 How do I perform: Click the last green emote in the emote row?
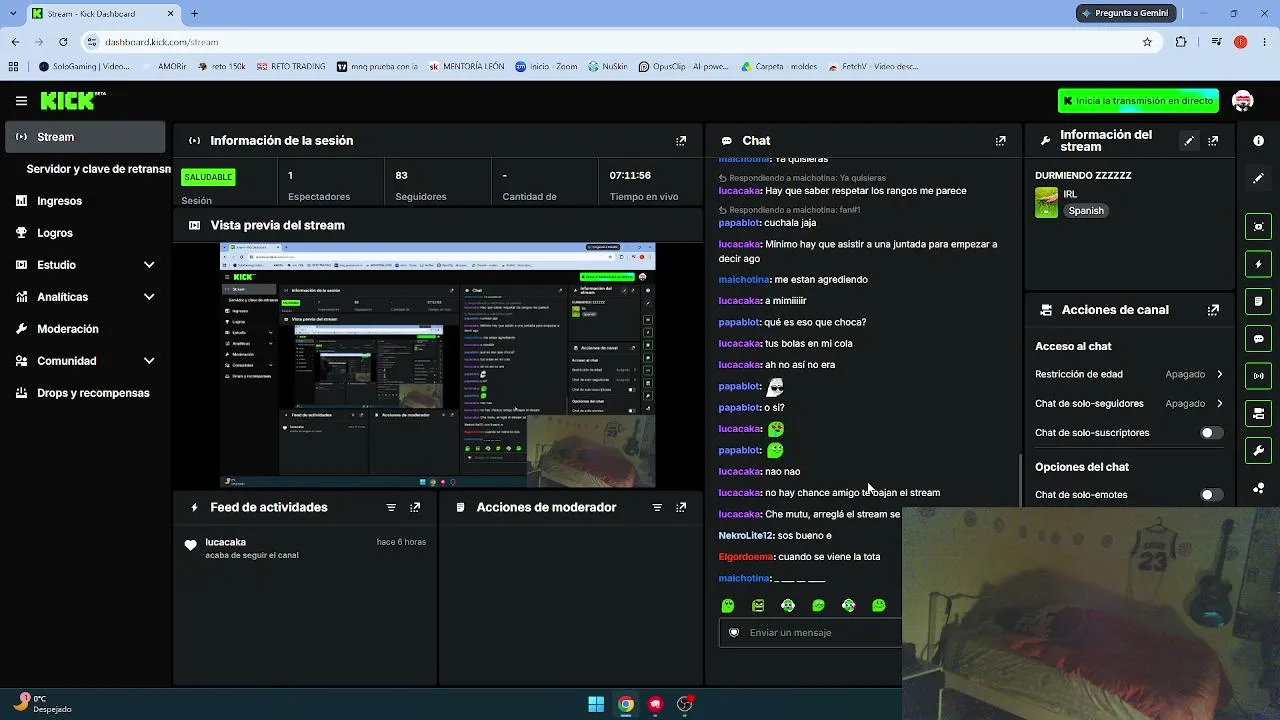pyautogui.click(x=879, y=605)
